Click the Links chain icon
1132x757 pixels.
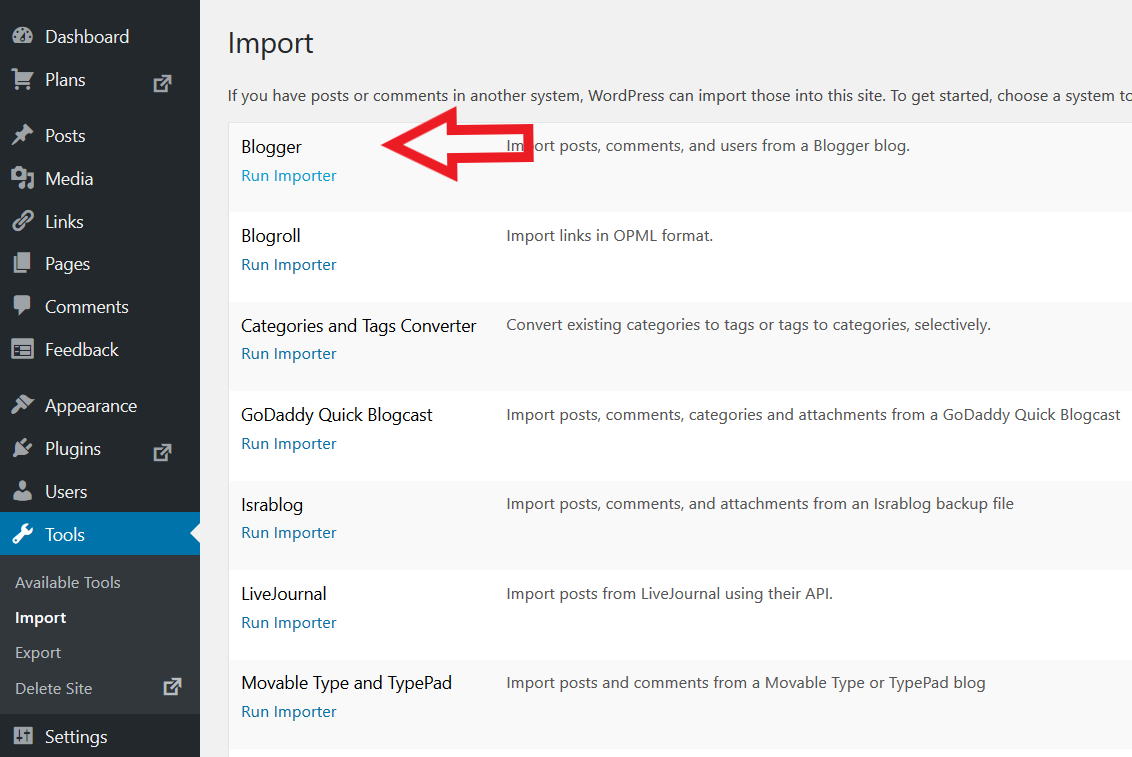pyautogui.click(x=22, y=221)
